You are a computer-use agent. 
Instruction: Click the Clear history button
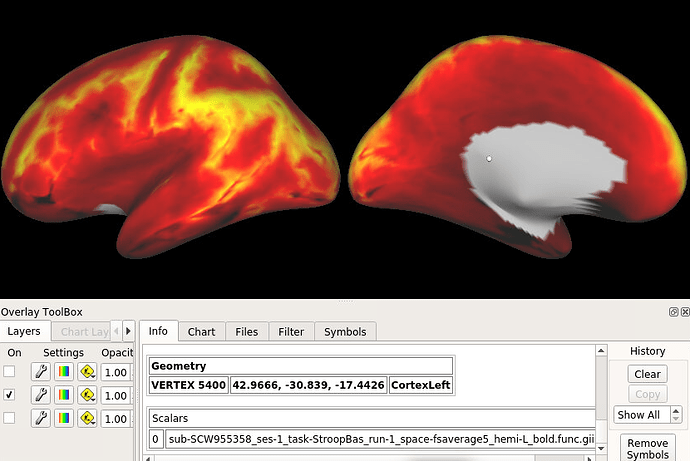tap(647, 374)
